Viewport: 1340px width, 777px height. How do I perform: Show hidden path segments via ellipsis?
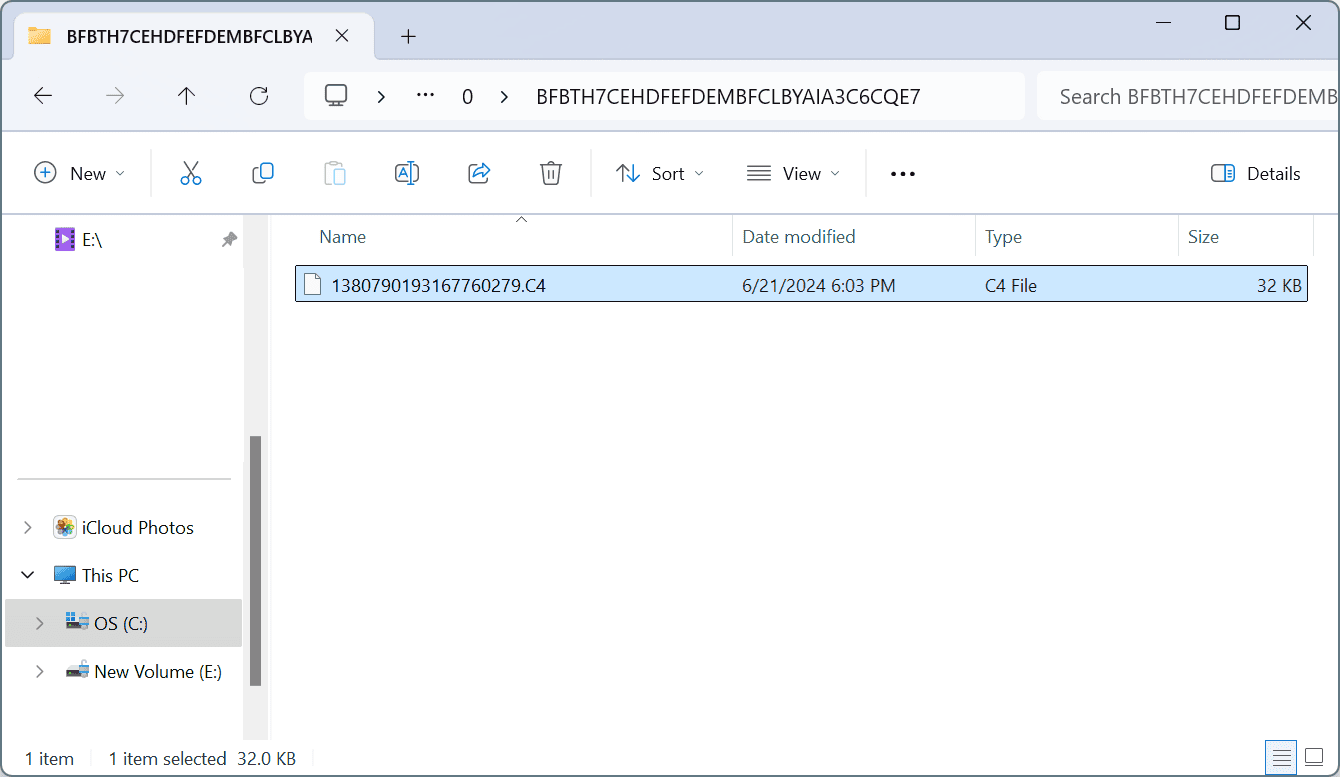(x=426, y=96)
